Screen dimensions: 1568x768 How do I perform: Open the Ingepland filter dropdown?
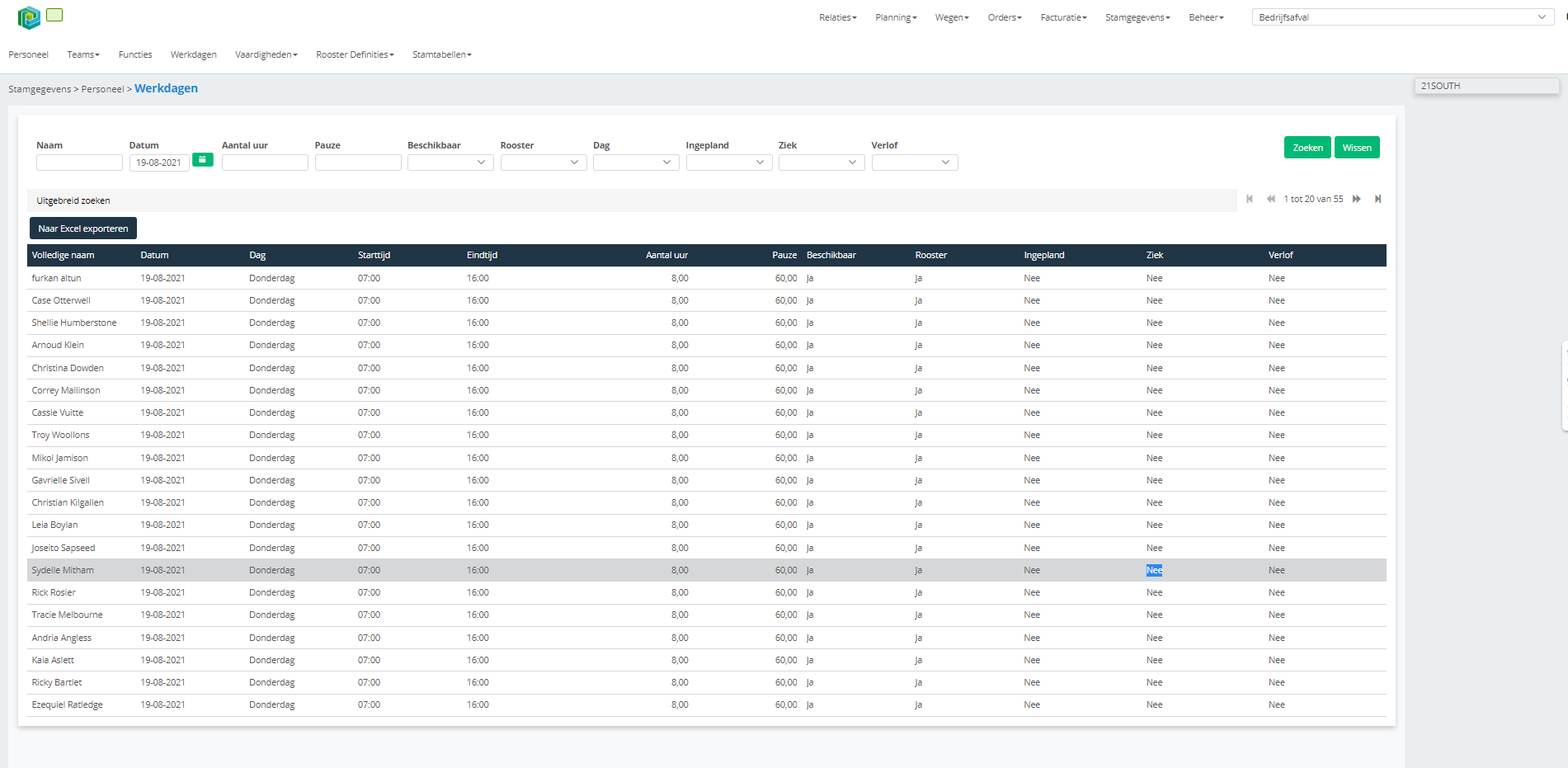pos(729,163)
